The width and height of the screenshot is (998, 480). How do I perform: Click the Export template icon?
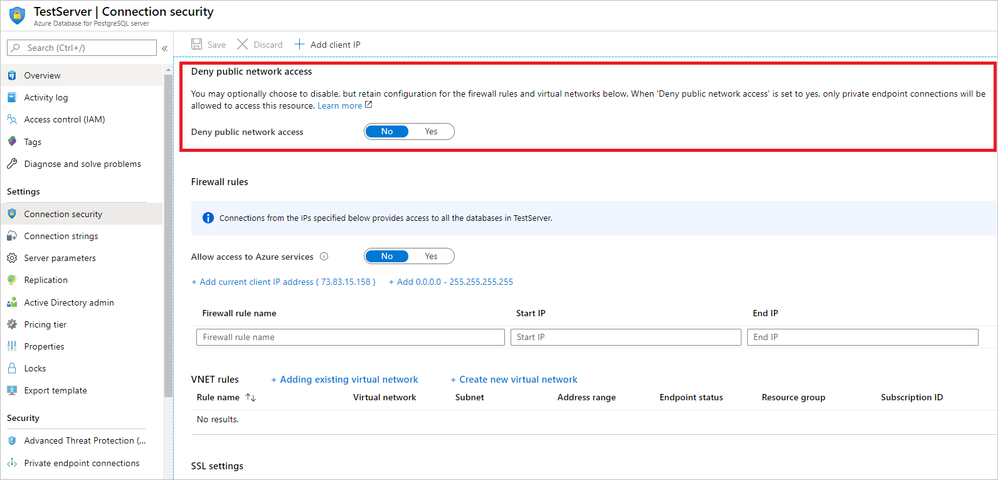coord(11,390)
